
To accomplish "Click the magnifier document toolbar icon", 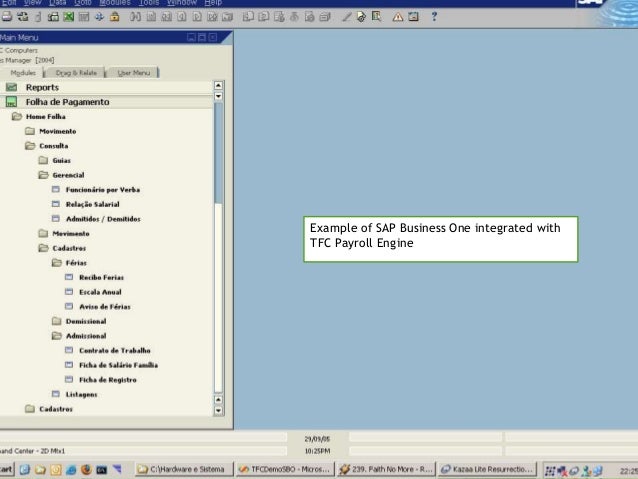I will pos(376,17).
